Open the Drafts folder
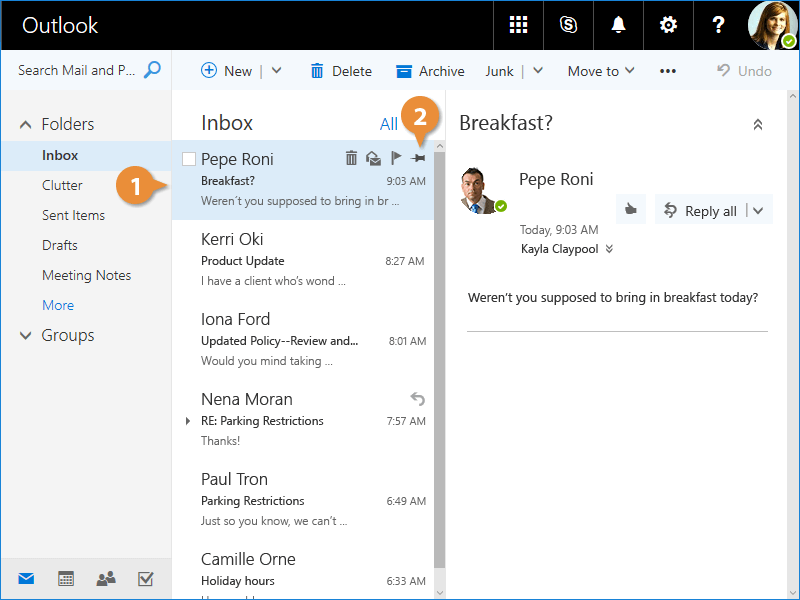This screenshot has height=600, width=800. 60,245
